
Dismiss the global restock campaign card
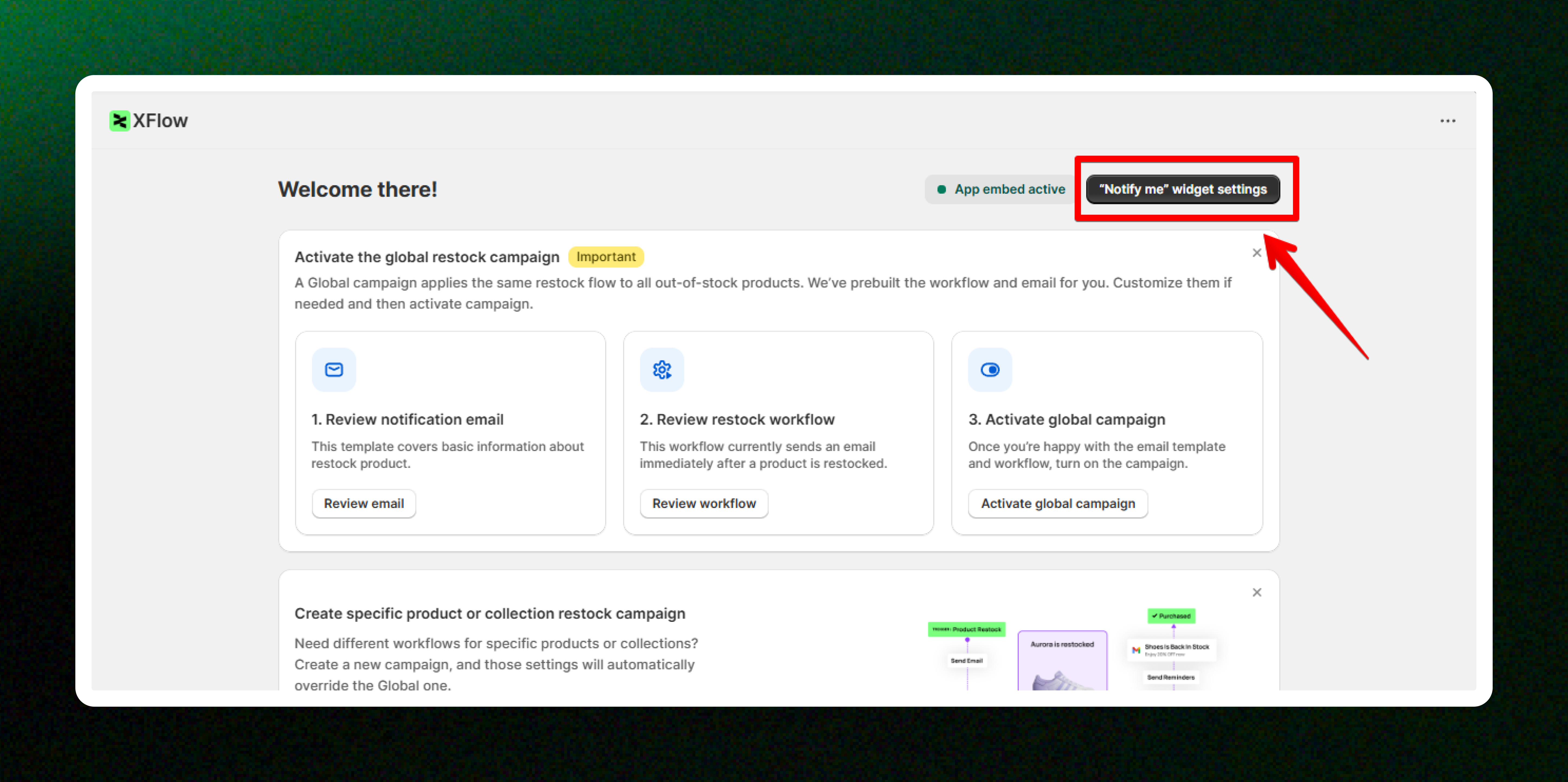1256,253
